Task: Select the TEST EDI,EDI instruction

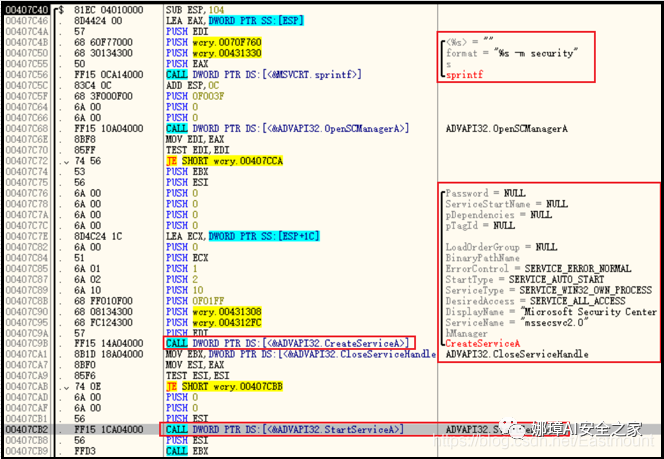Action: 198,150
